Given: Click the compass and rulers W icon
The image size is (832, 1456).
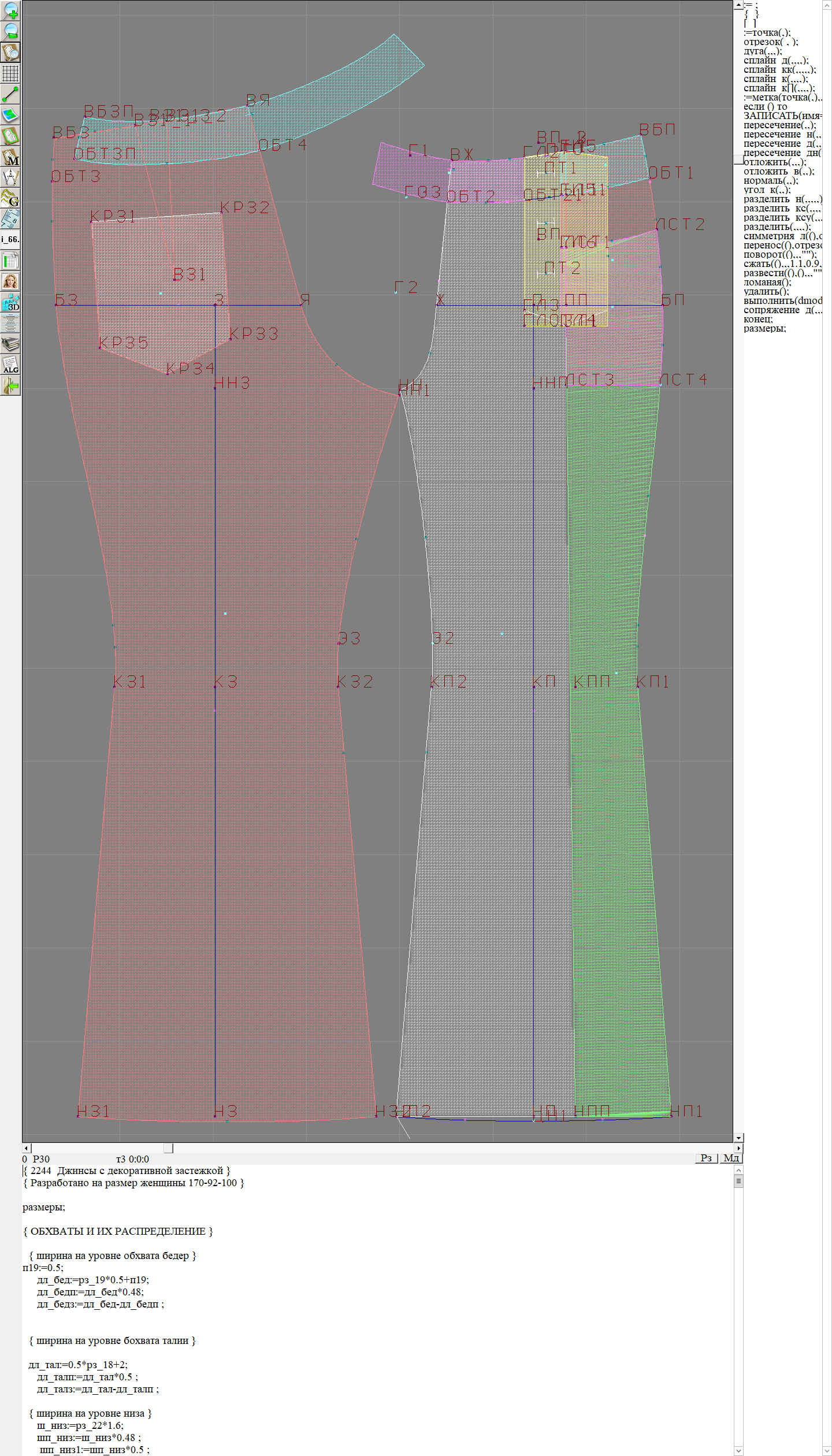Looking at the screenshot, I should [10, 177].
